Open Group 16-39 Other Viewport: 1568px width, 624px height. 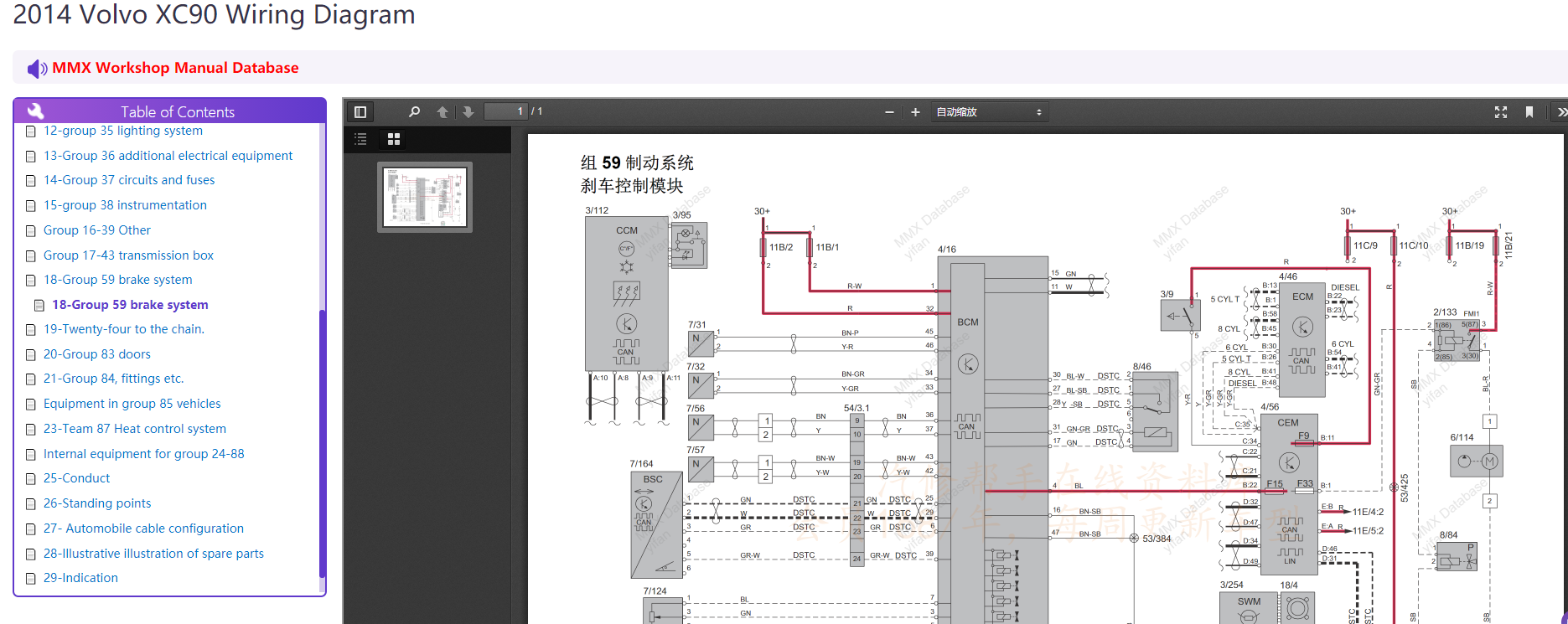(x=97, y=230)
